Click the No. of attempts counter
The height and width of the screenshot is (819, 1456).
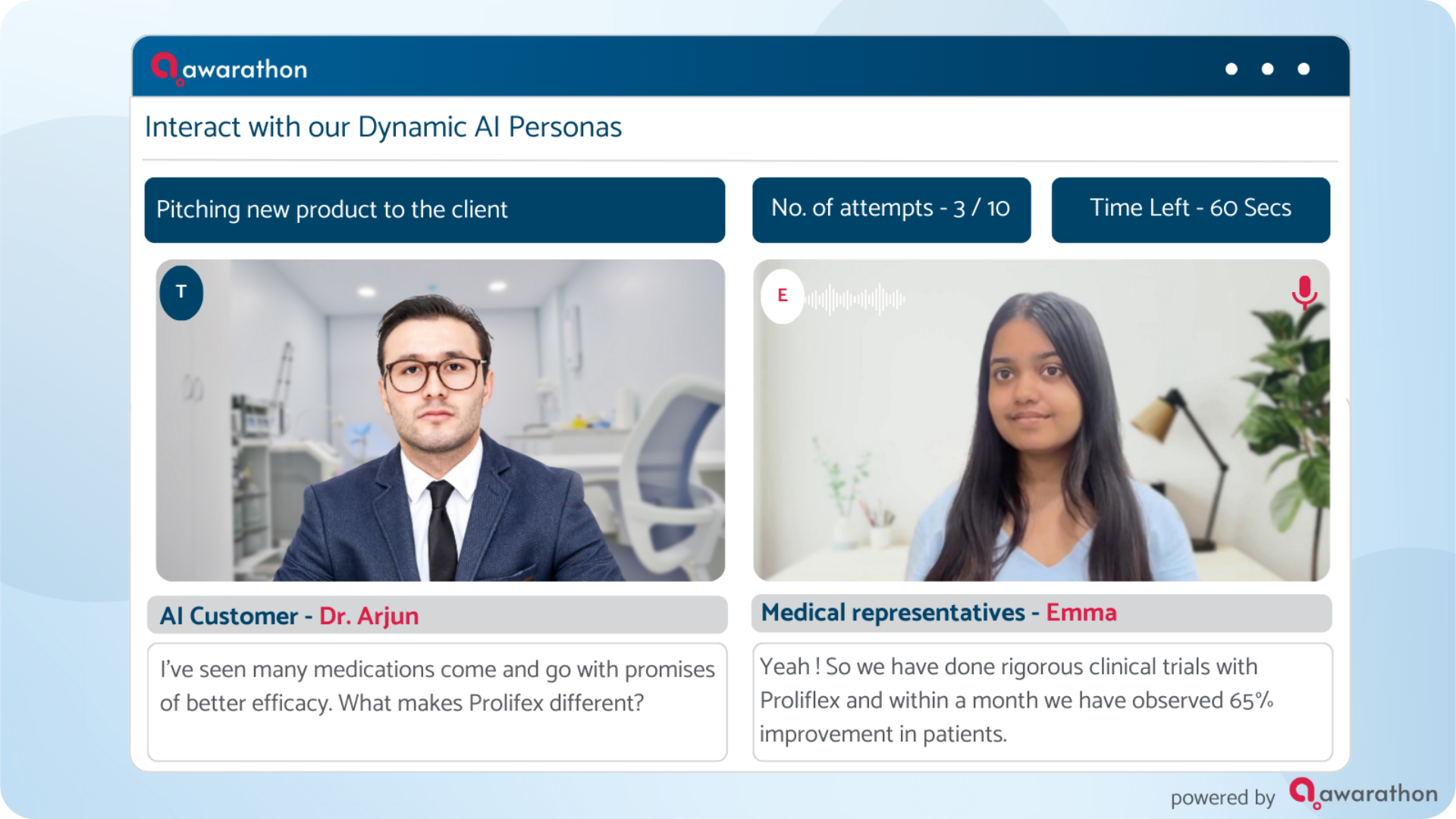[x=891, y=210]
